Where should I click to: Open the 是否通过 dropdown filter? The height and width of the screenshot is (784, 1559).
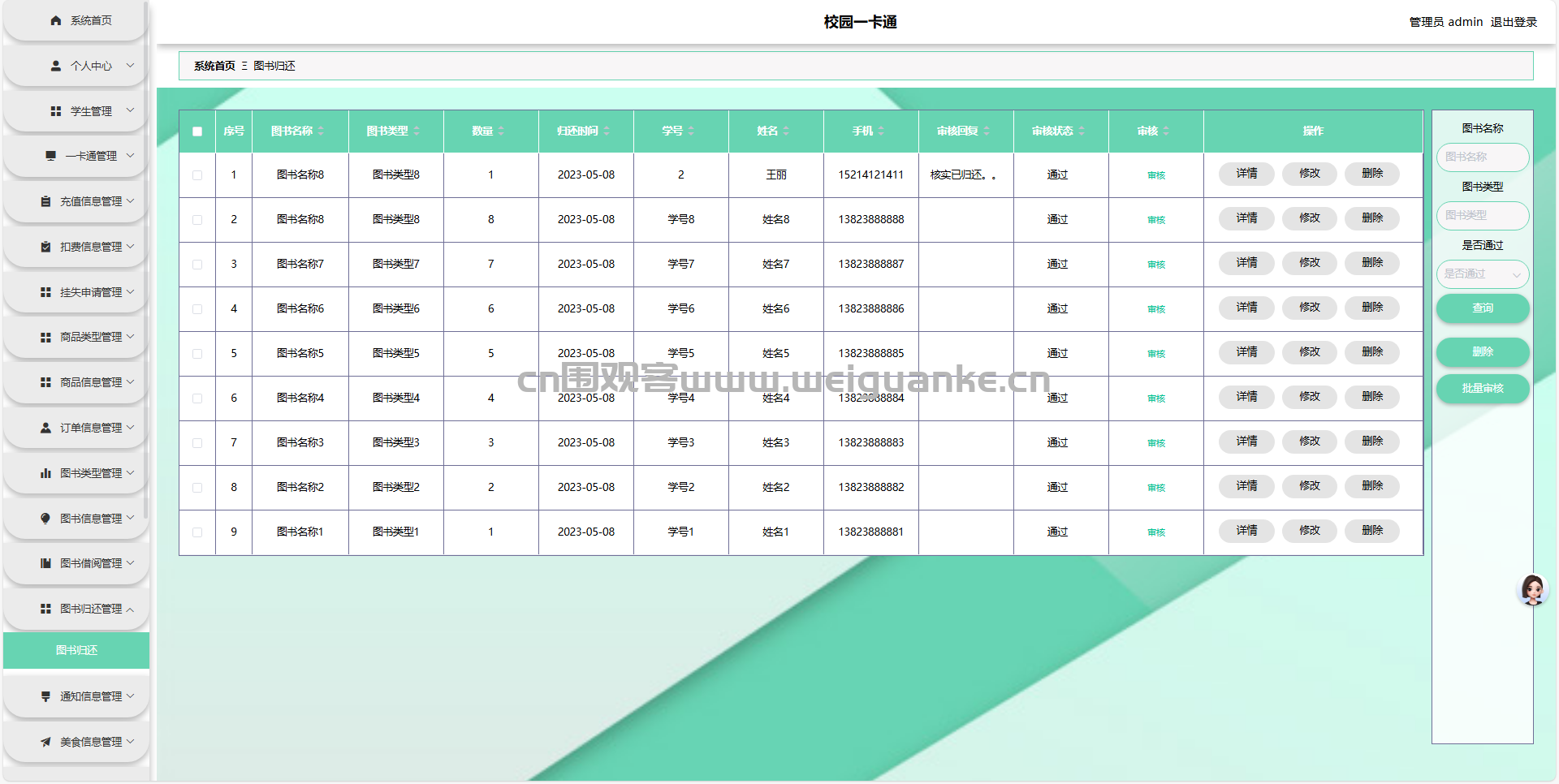(x=1483, y=274)
